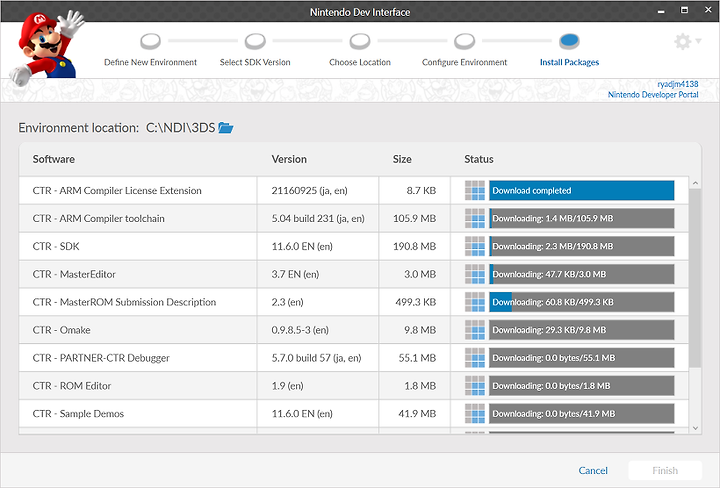Image resolution: width=720 pixels, height=488 pixels.
Task: Click the 499.3 KB size cell
Action: (x=416, y=302)
